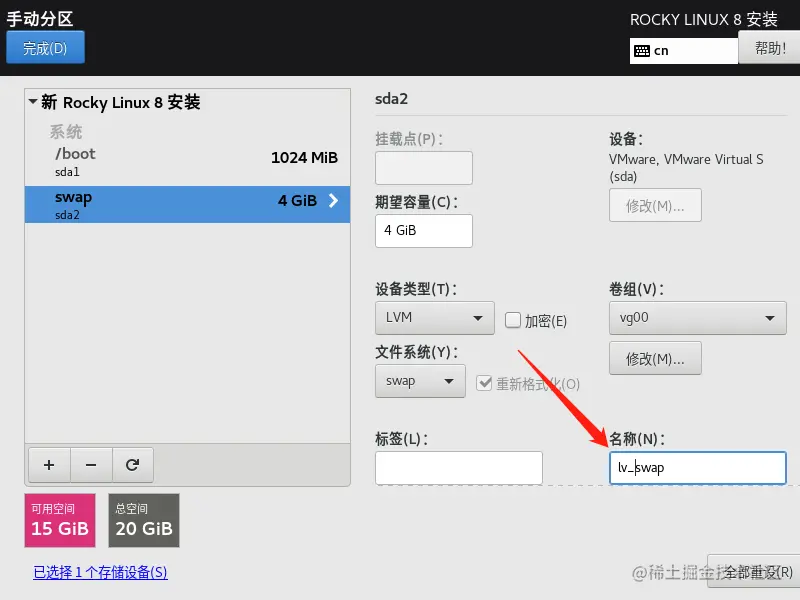
Task: Click 修改(M)... button under 设备
Action: click(x=655, y=206)
